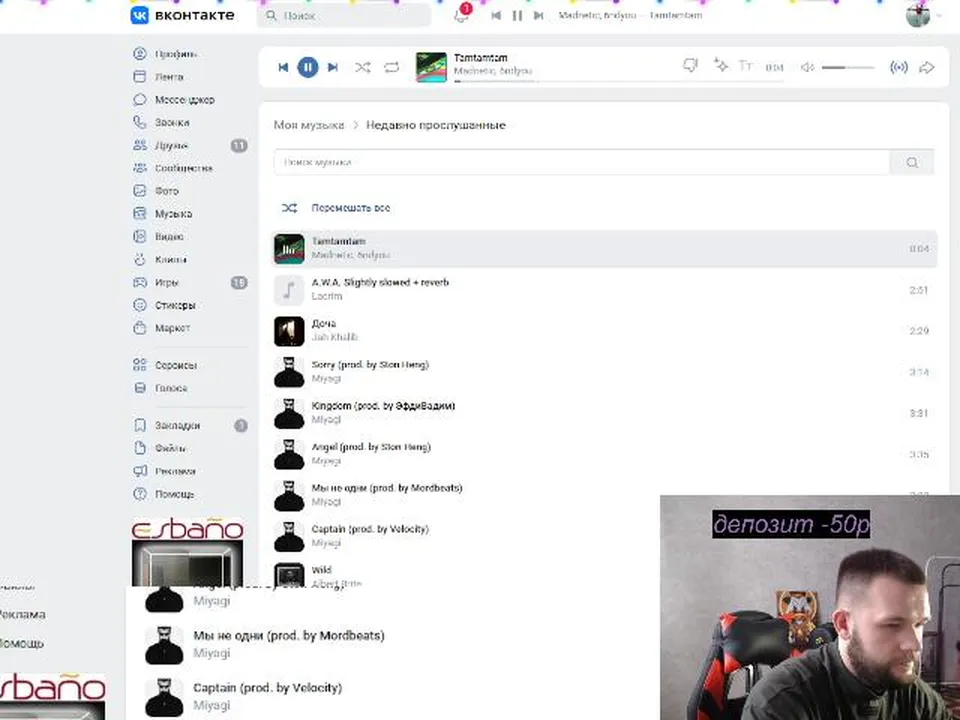
Task: Click the top search field
Action: 344,16
